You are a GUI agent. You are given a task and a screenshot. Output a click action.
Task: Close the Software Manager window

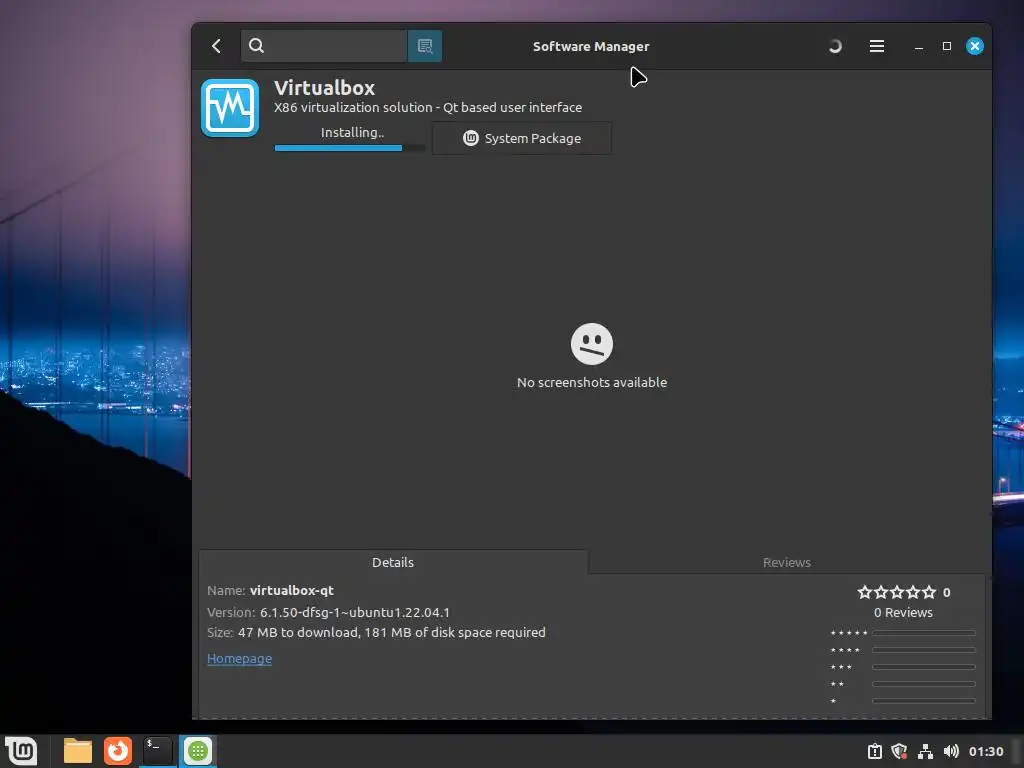point(974,46)
